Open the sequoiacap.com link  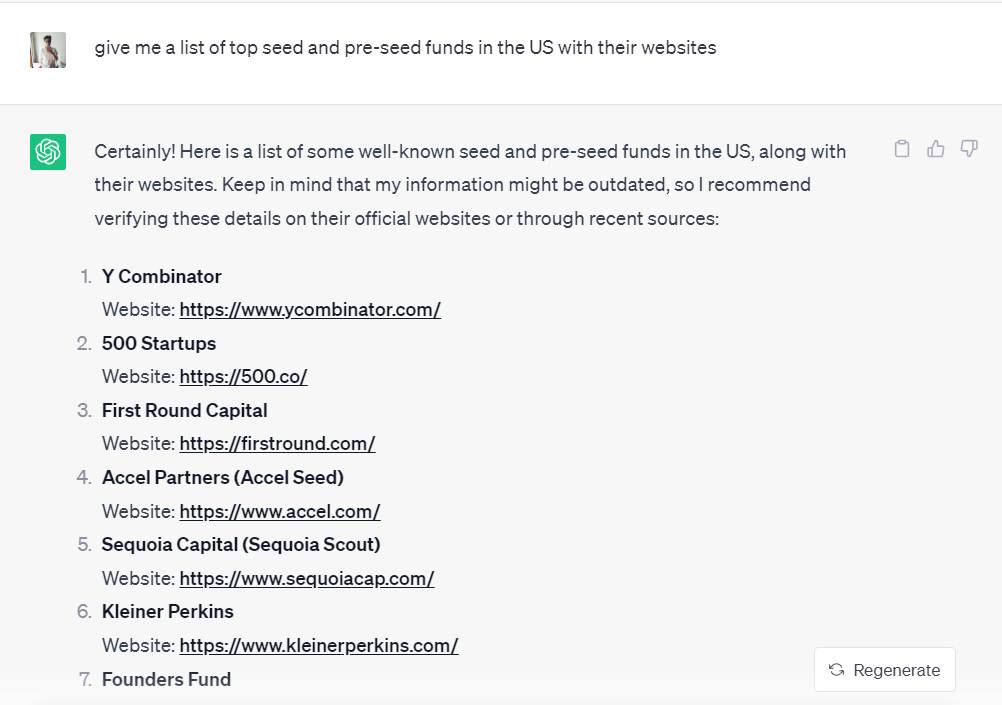[x=307, y=579]
